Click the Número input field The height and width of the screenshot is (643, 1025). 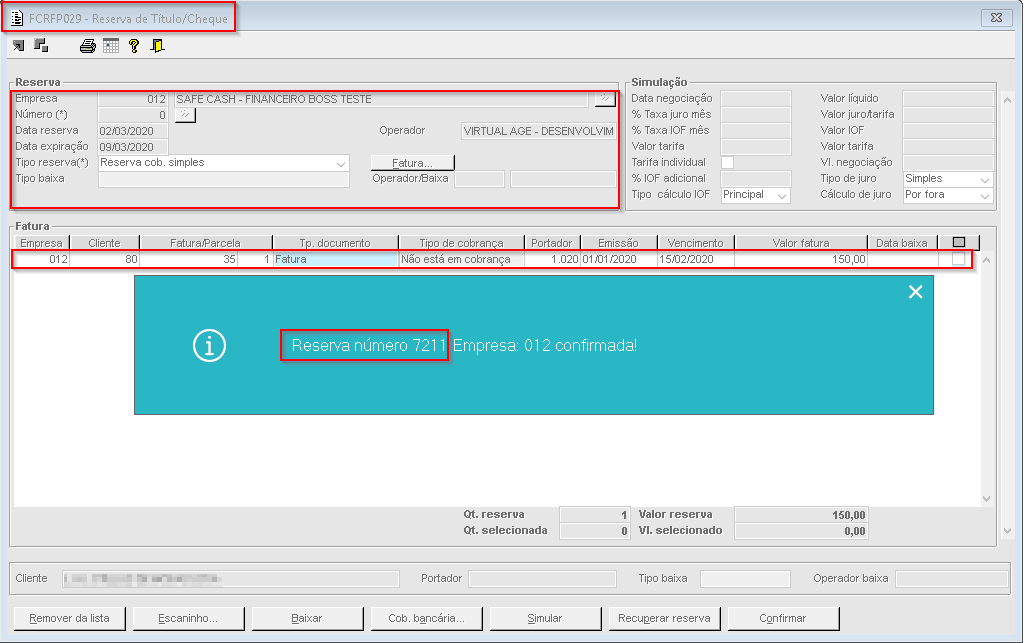click(x=133, y=115)
